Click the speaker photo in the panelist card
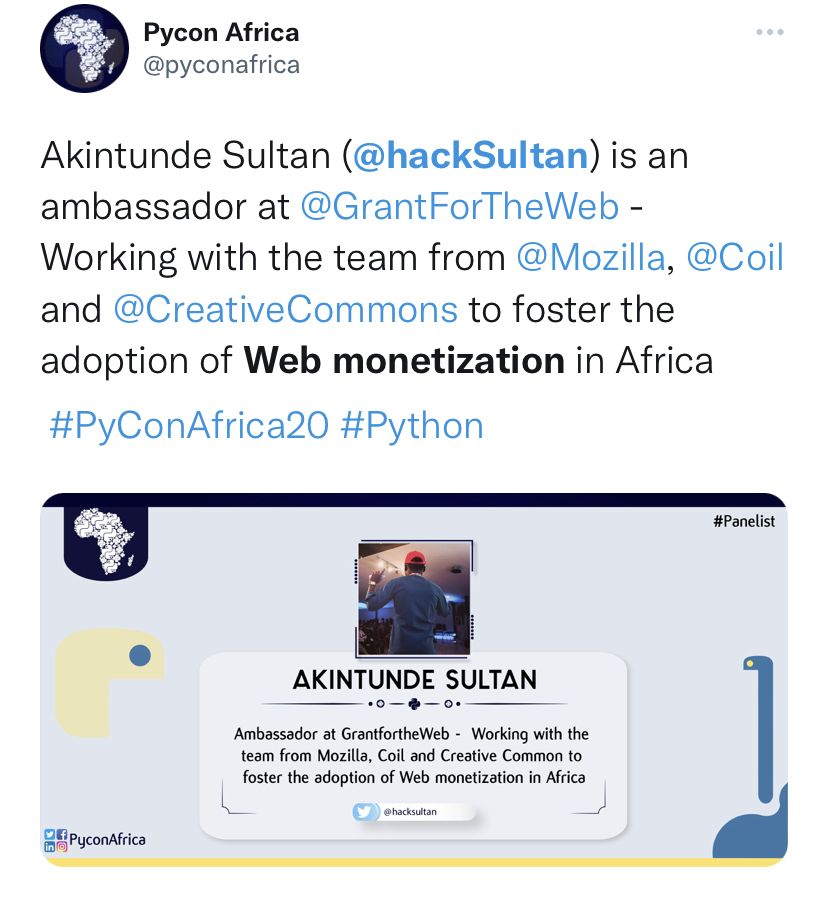Image resolution: width=828 pixels, height=906 pixels. pos(414,598)
